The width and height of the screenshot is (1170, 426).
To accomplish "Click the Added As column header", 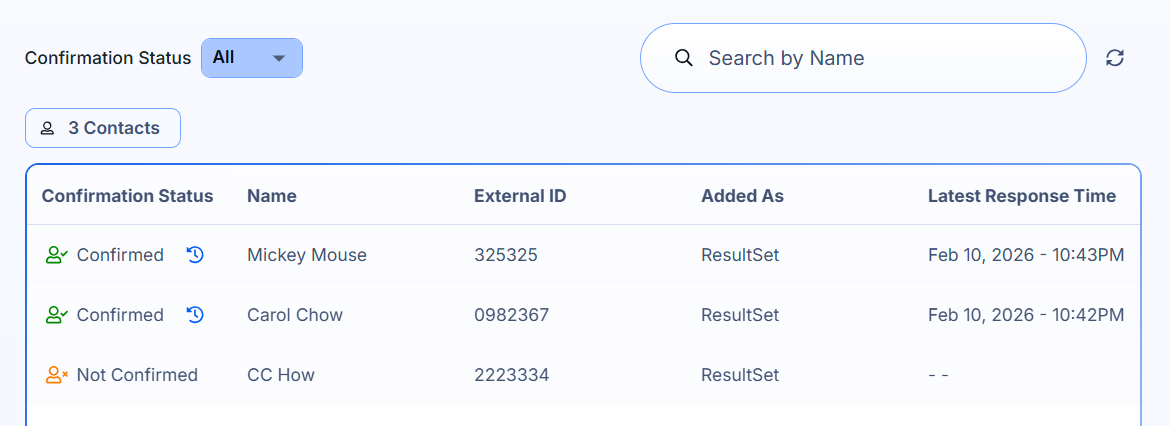I will click(x=742, y=196).
